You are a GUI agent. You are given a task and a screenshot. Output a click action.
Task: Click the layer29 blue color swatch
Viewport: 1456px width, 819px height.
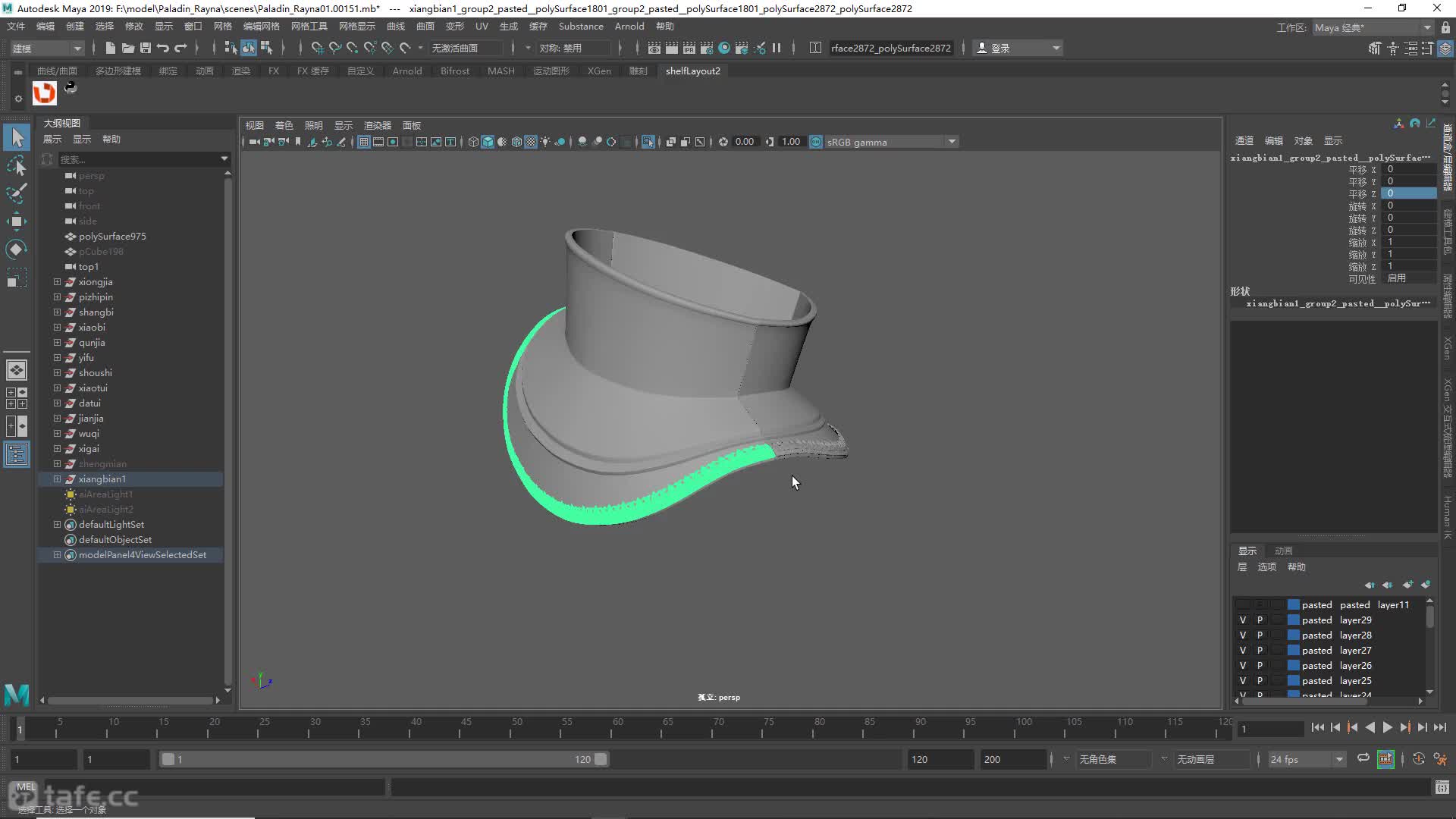[x=1294, y=620]
